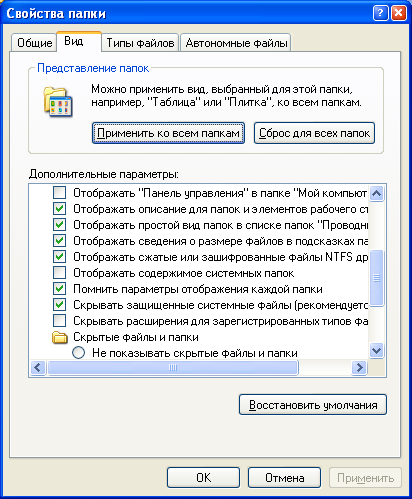Confirm with the OK button
Image resolution: width=412 pixels, height=499 pixels.
pyautogui.click(x=203, y=478)
